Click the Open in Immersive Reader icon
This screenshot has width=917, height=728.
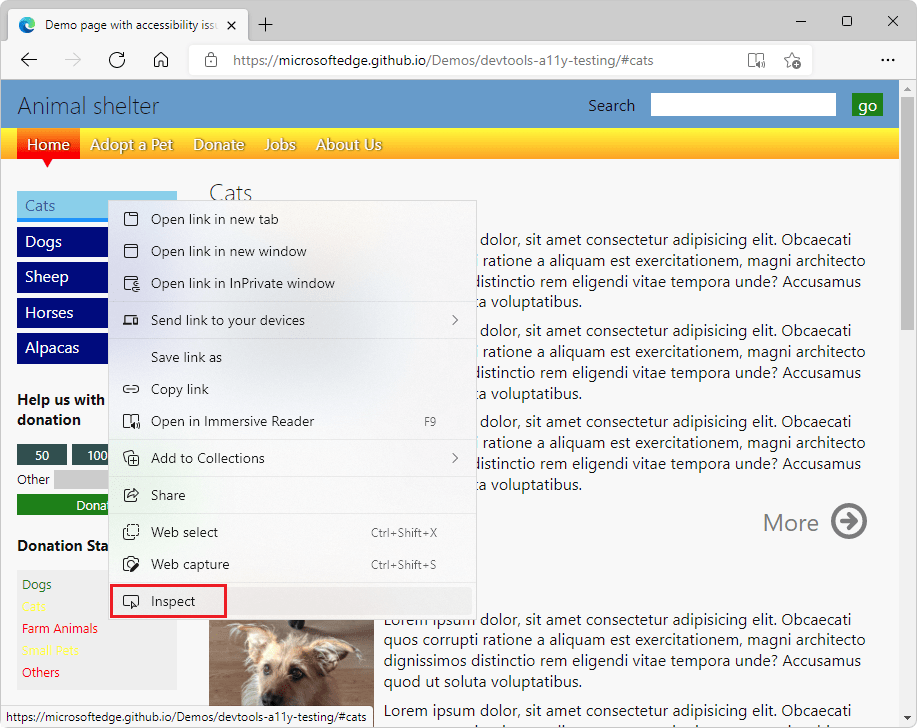(131, 421)
